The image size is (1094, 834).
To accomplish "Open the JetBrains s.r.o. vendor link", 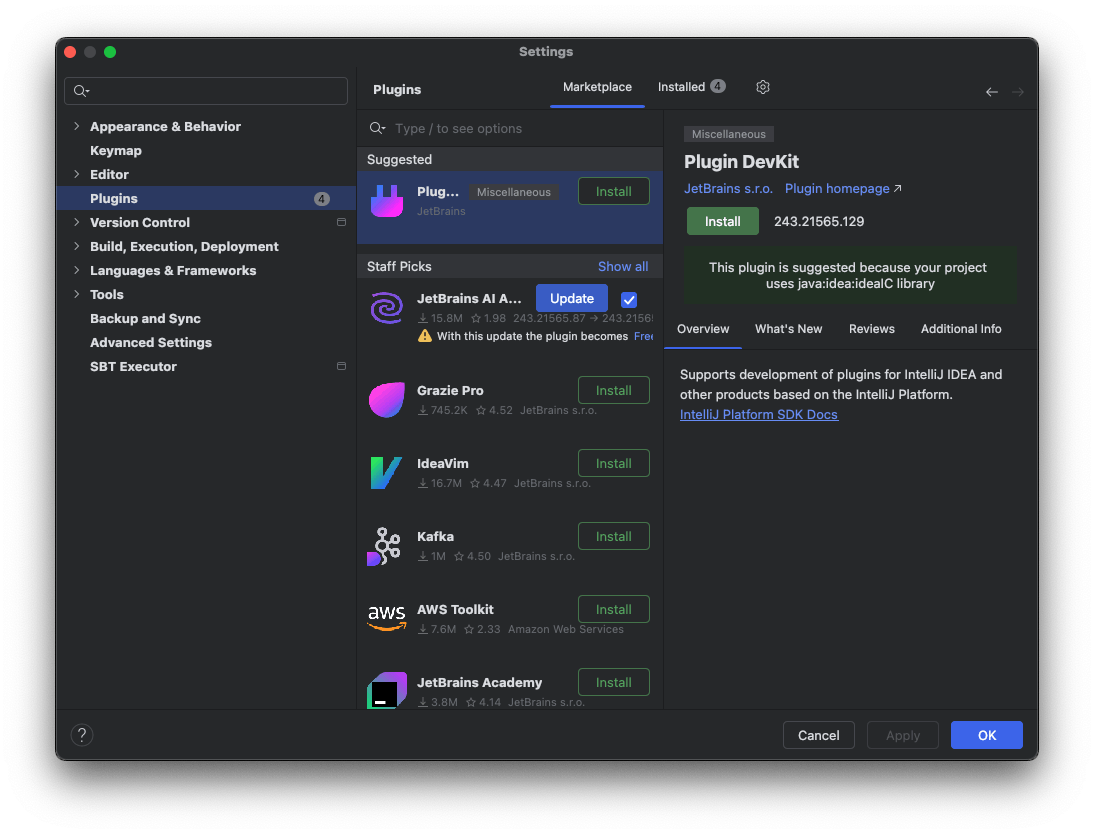I will 728,188.
